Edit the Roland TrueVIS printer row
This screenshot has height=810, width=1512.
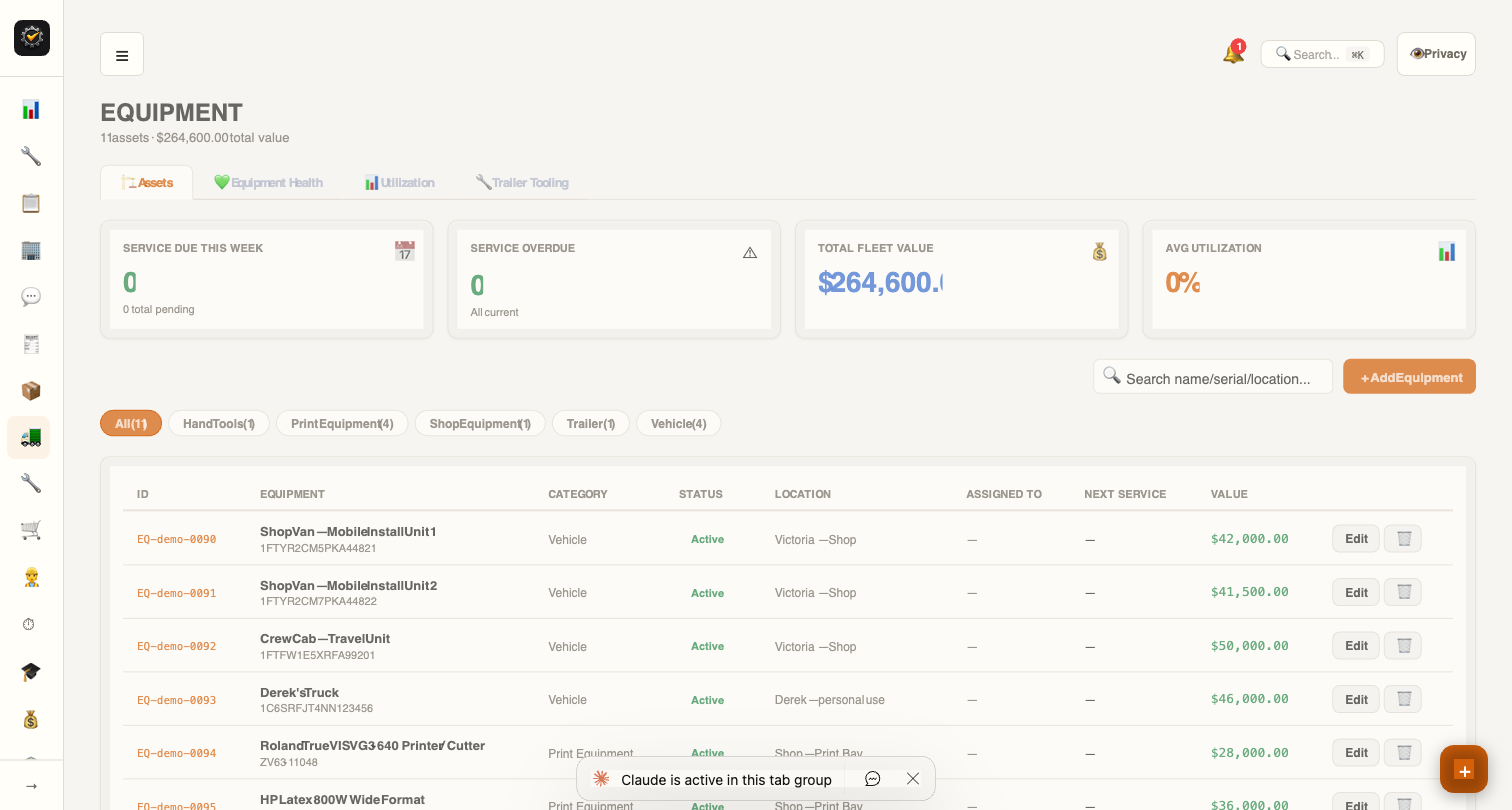[1356, 753]
